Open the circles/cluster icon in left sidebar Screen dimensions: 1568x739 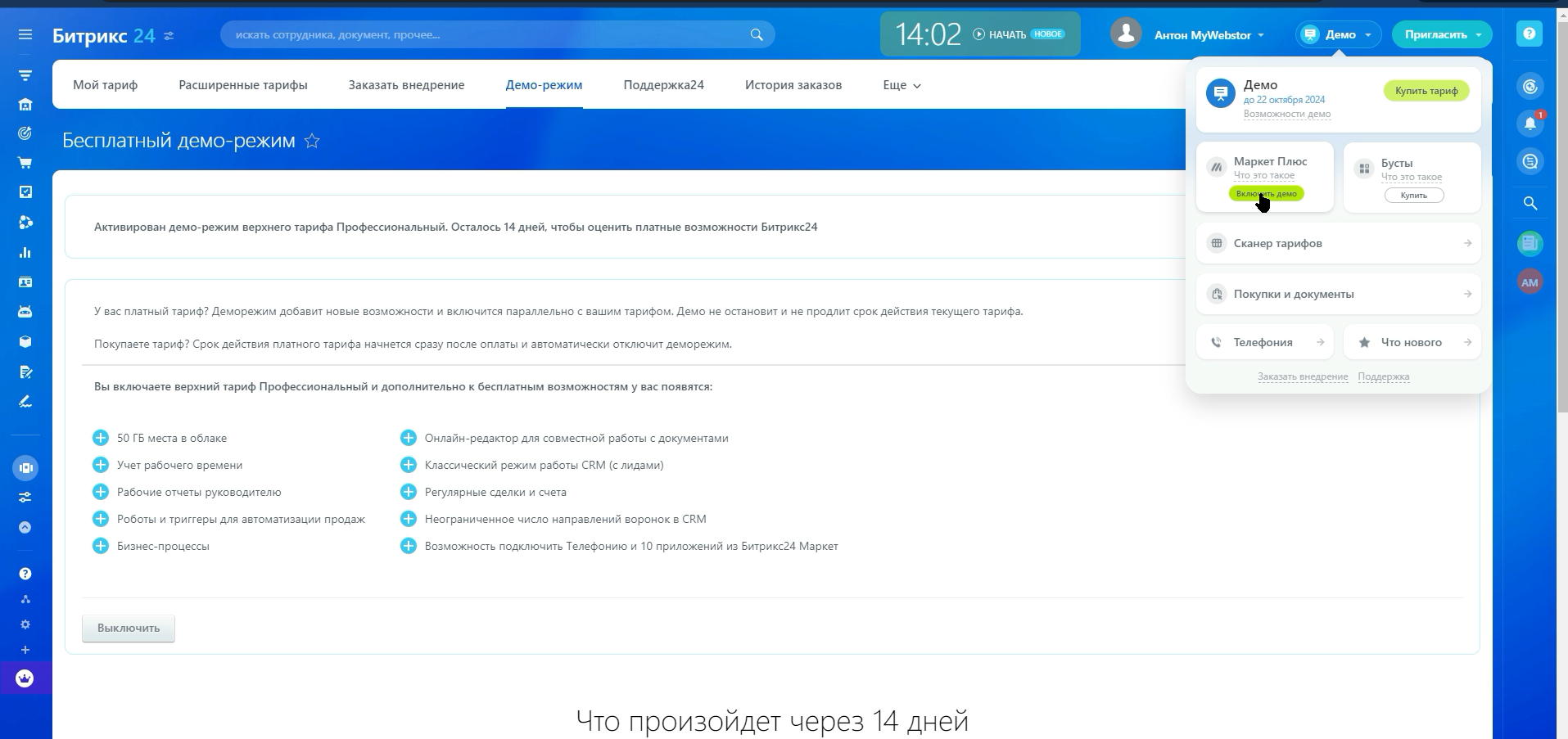tap(25, 222)
